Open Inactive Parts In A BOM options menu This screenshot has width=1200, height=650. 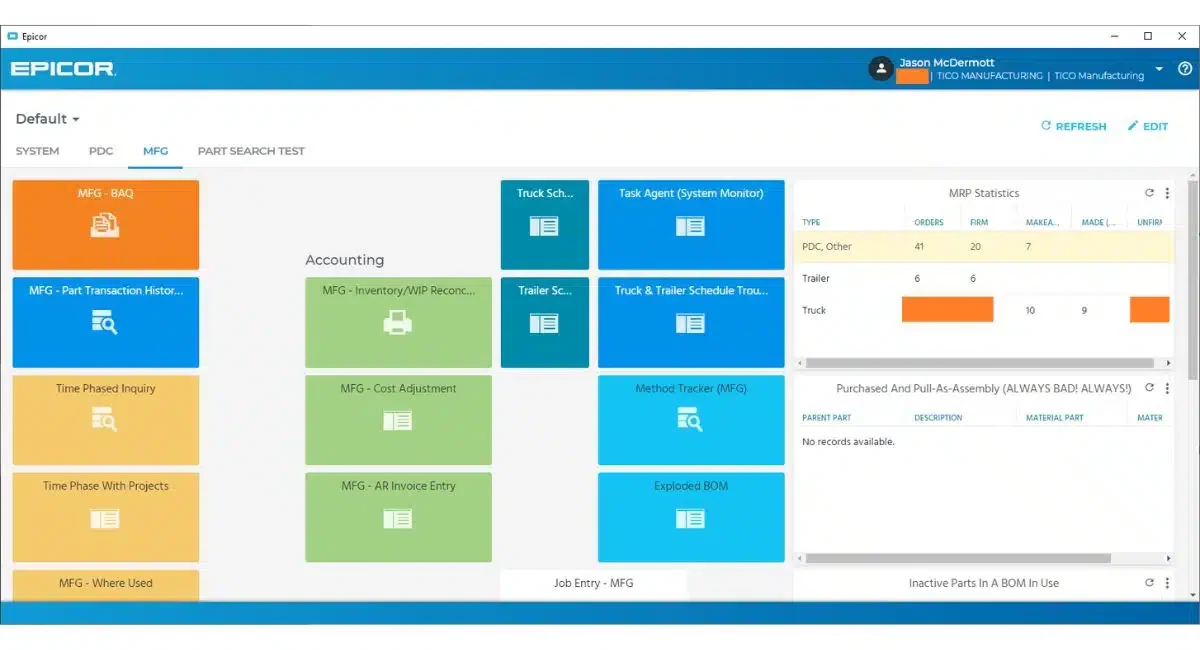[1167, 583]
